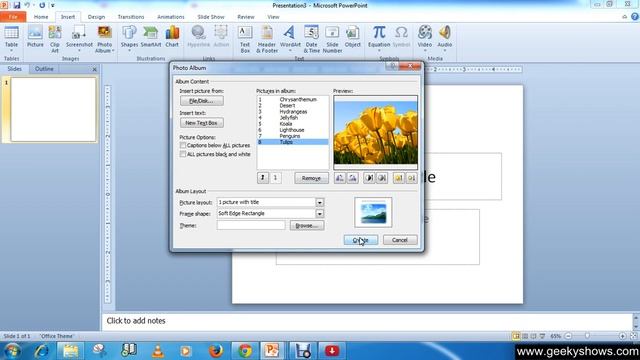Switch to the Home tab

(41, 17)
